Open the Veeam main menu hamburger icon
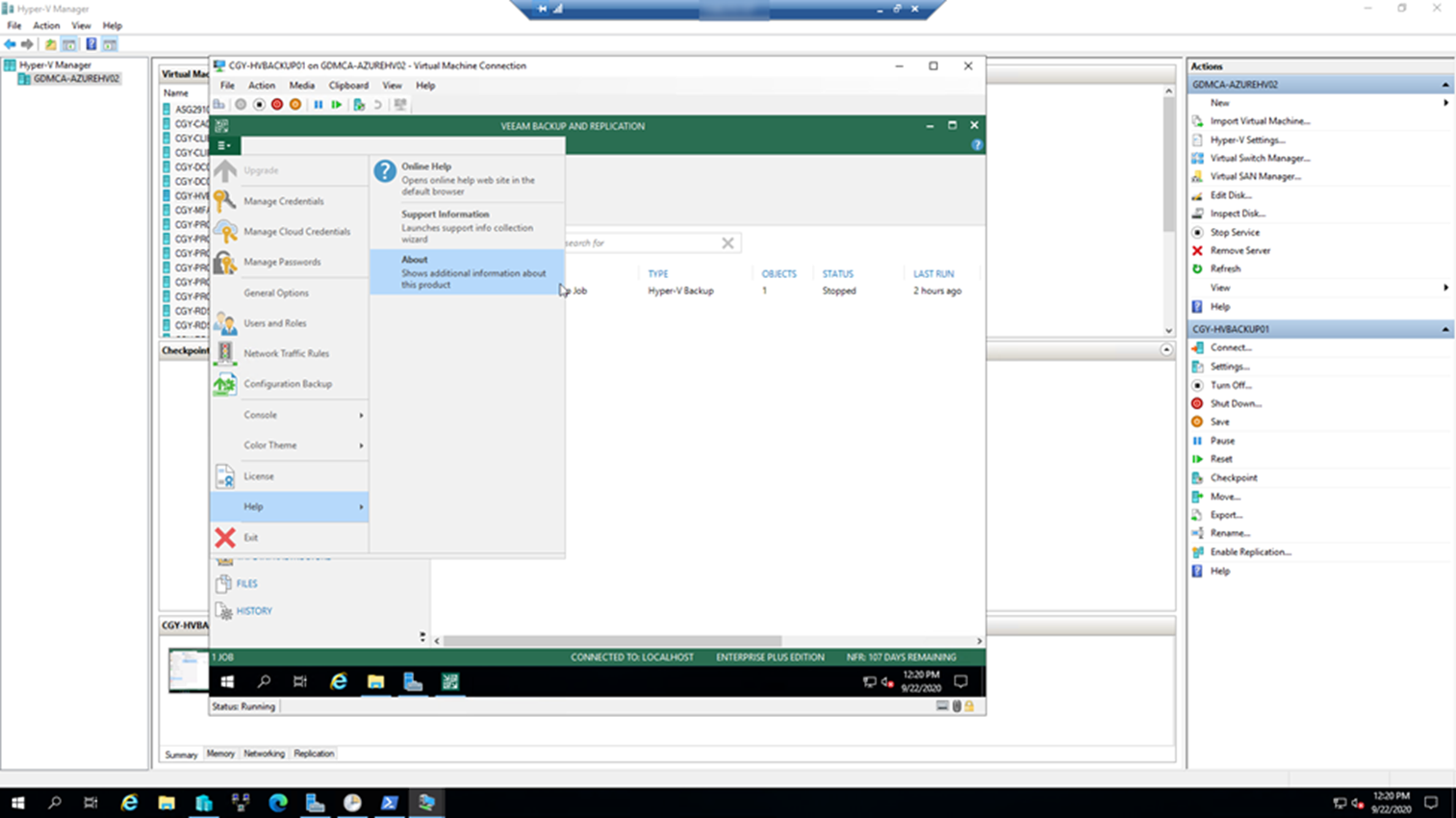Image resolution: width=1456 pixels, height=818 pixels. (225, 145)
